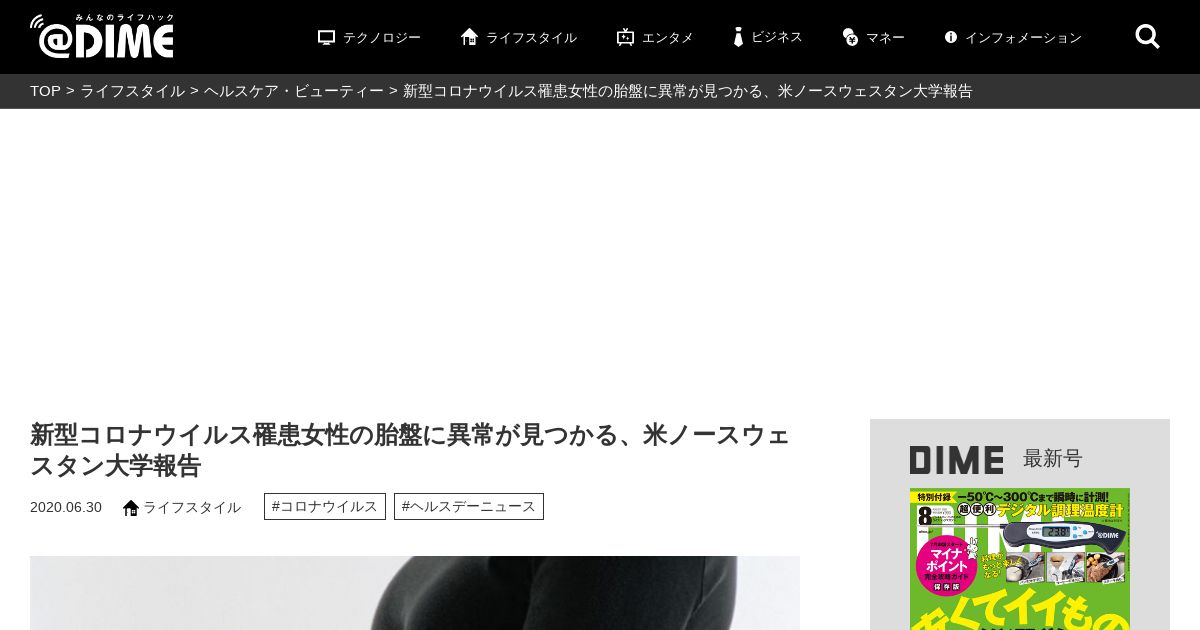Viewport: 1200px width, 630px height.
Task: Click the house icon under the article title
Action: (x=131, y=508)
